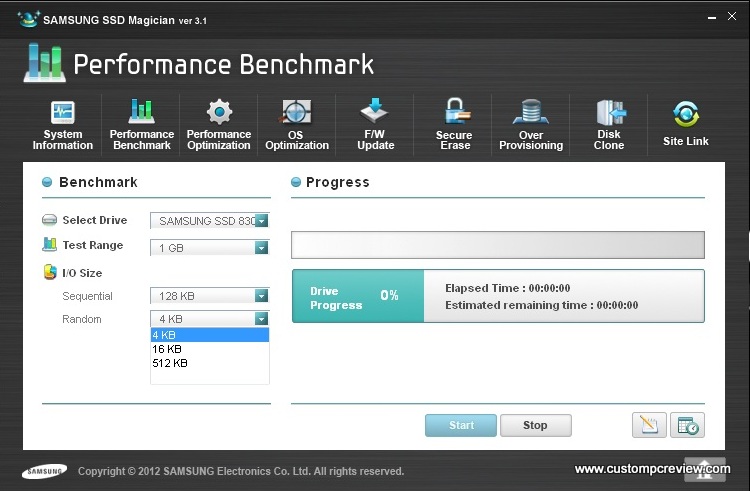Select 512 KB in Random list
Viewport: 750px width, 491px height.
click(210, 363)
